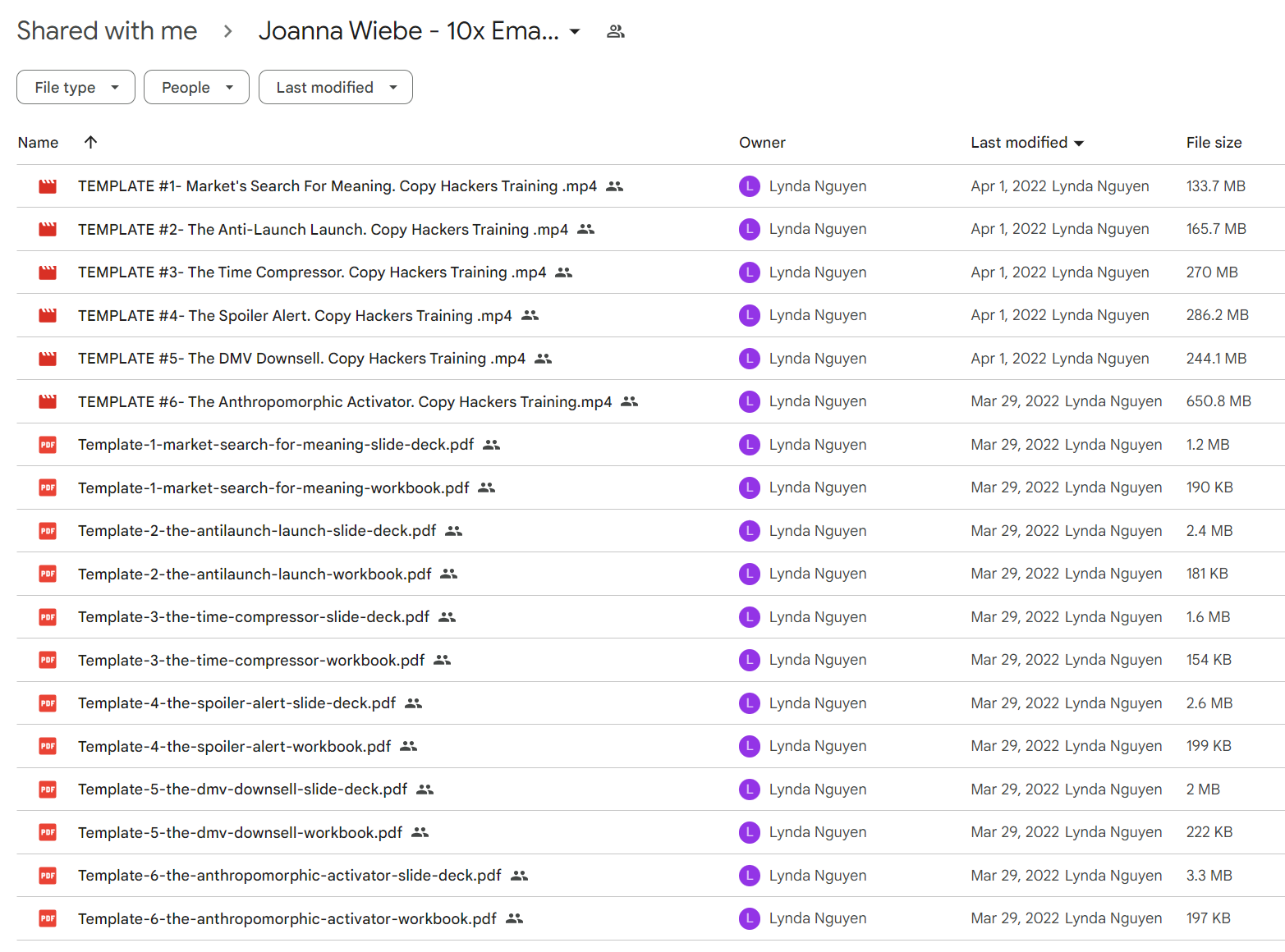
Task: Click shared icon beside TEMPLATE #1 video
Action: pyautogui.click(x=615, y=186)
